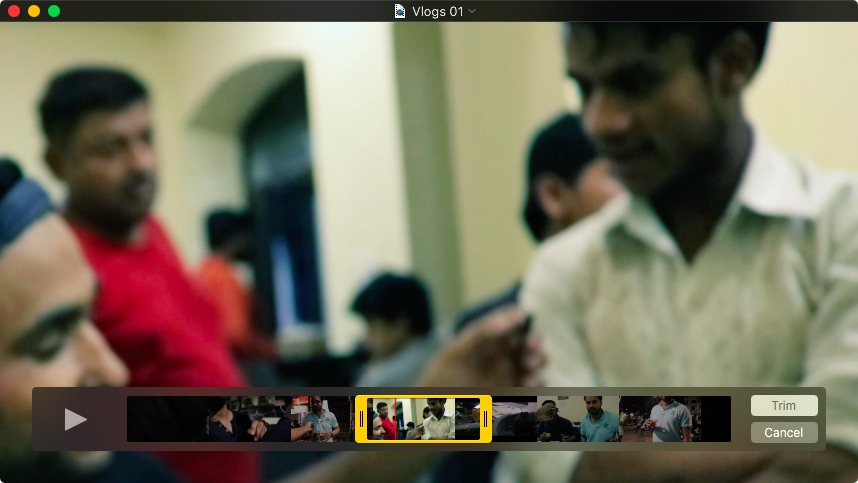
Task: Click the Vlogs 01 window title text
Action: pyautogui.click(x=437, y=11)
